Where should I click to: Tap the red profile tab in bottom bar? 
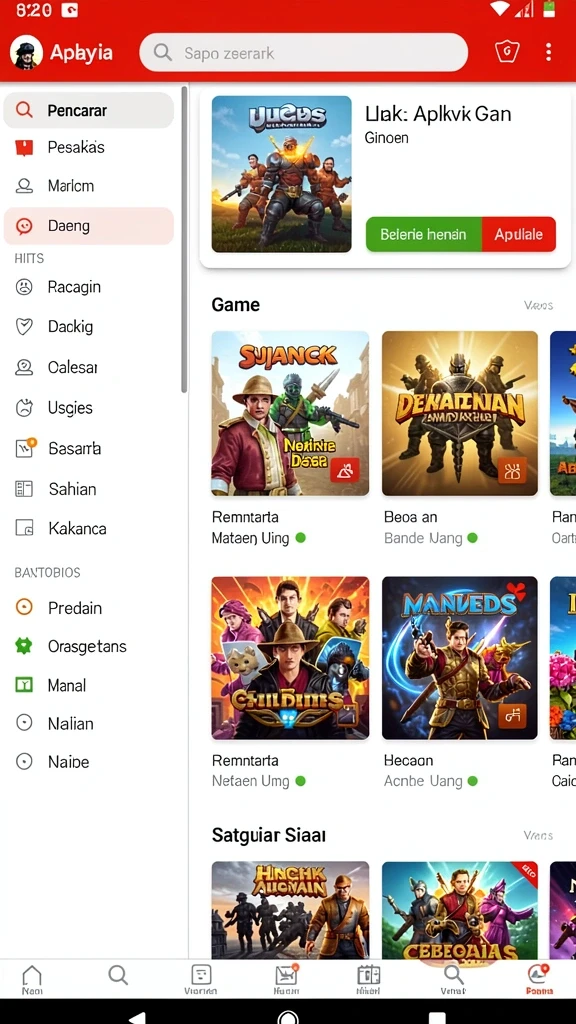click(539, 979)
